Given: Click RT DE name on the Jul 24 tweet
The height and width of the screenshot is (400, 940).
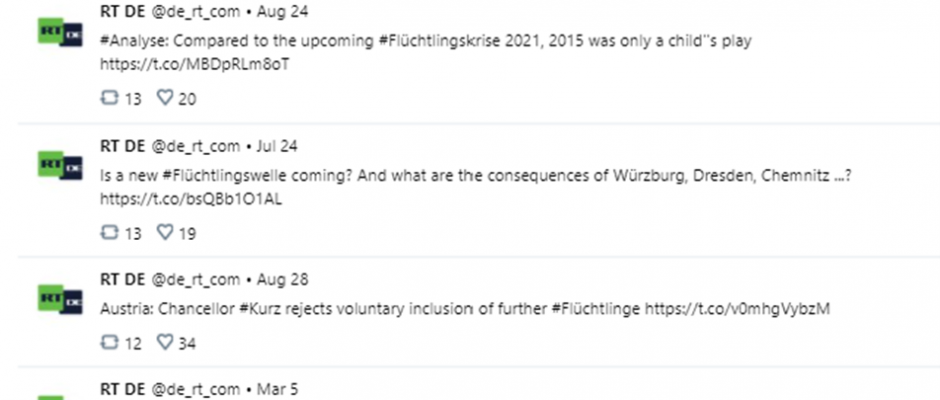Looking at the screenshot, I should click(122, 146).
